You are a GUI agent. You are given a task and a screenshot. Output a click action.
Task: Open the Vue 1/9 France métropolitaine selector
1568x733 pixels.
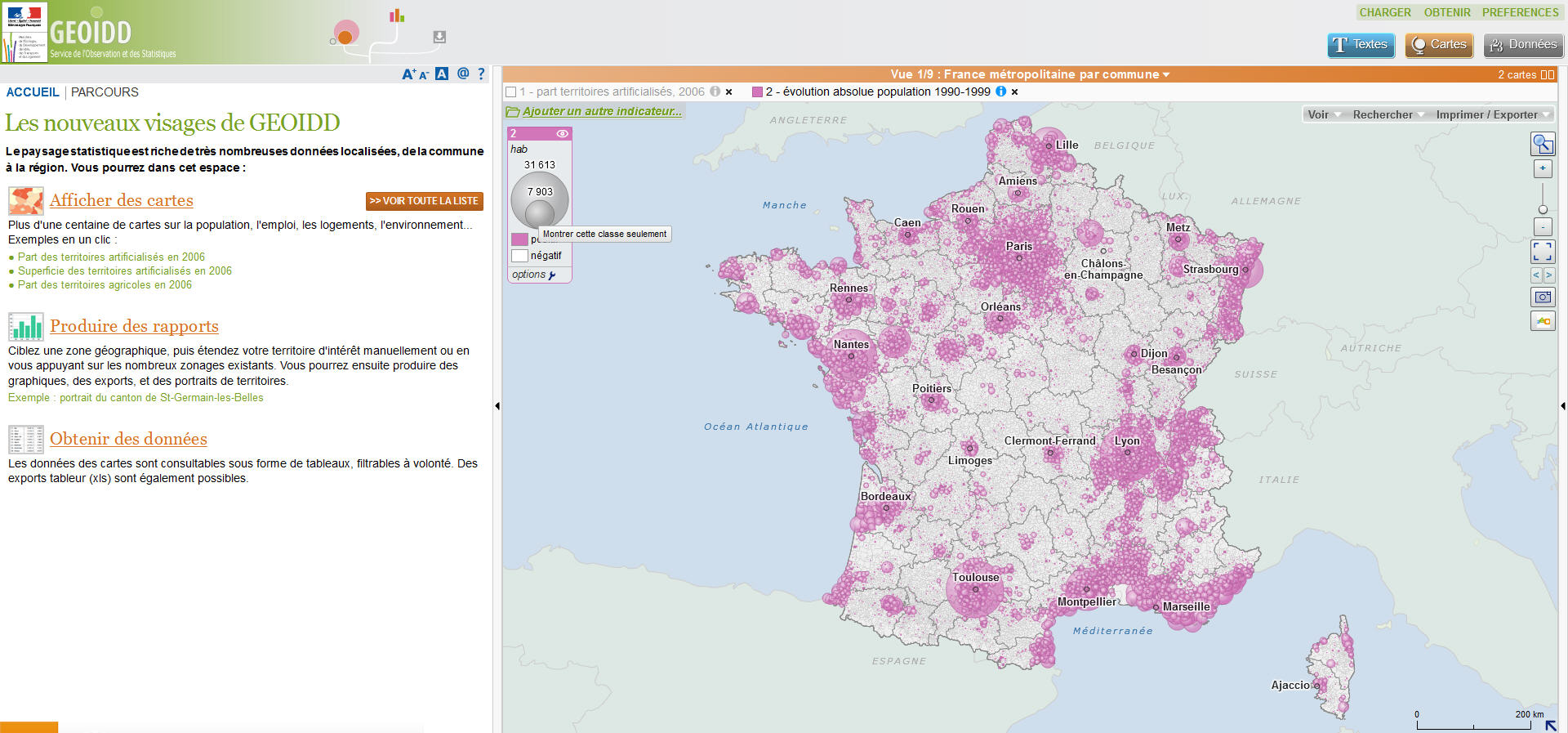[x=1029, y=74]
